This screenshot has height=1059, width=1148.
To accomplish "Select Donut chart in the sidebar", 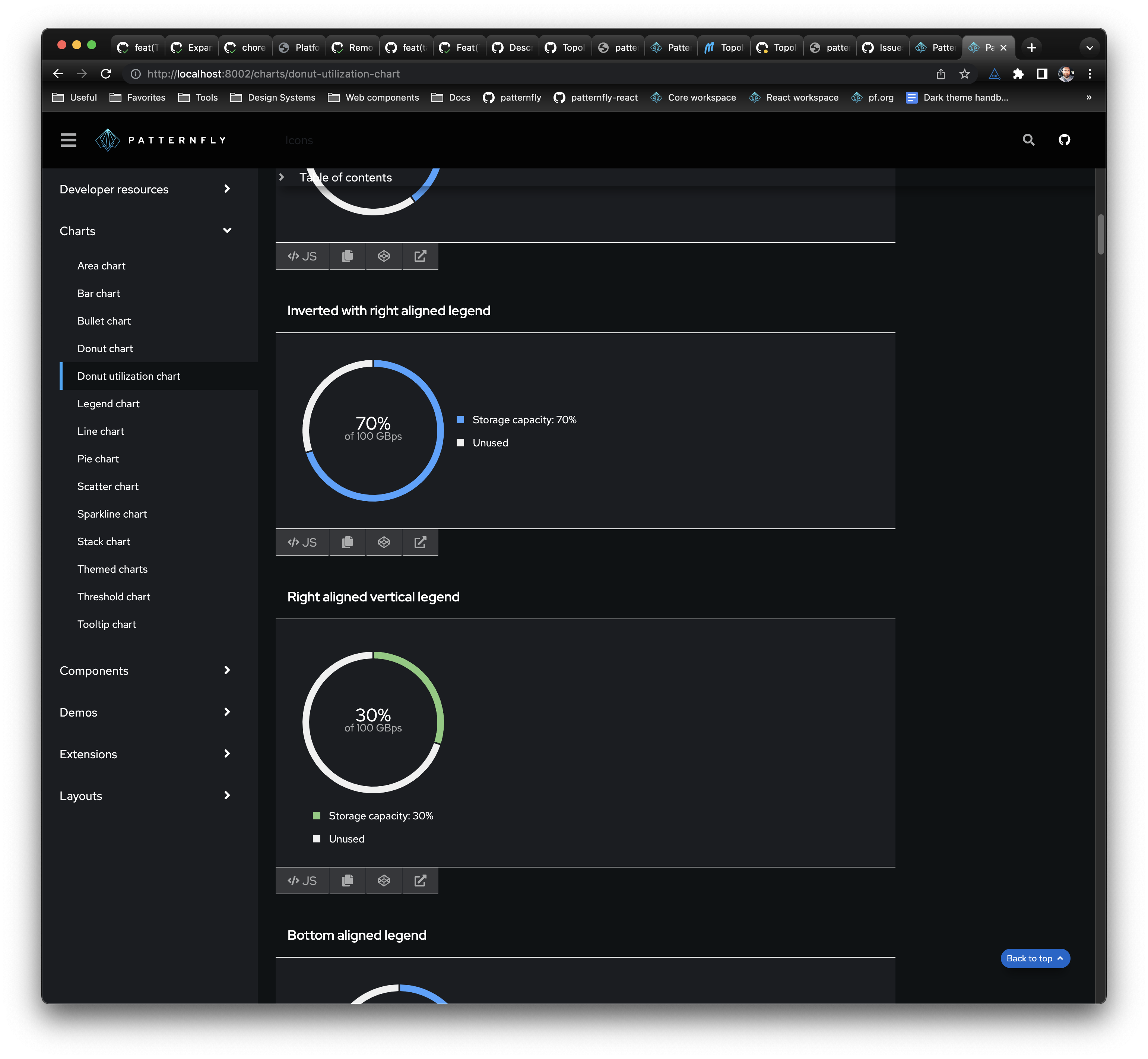I will pos(105,348).
